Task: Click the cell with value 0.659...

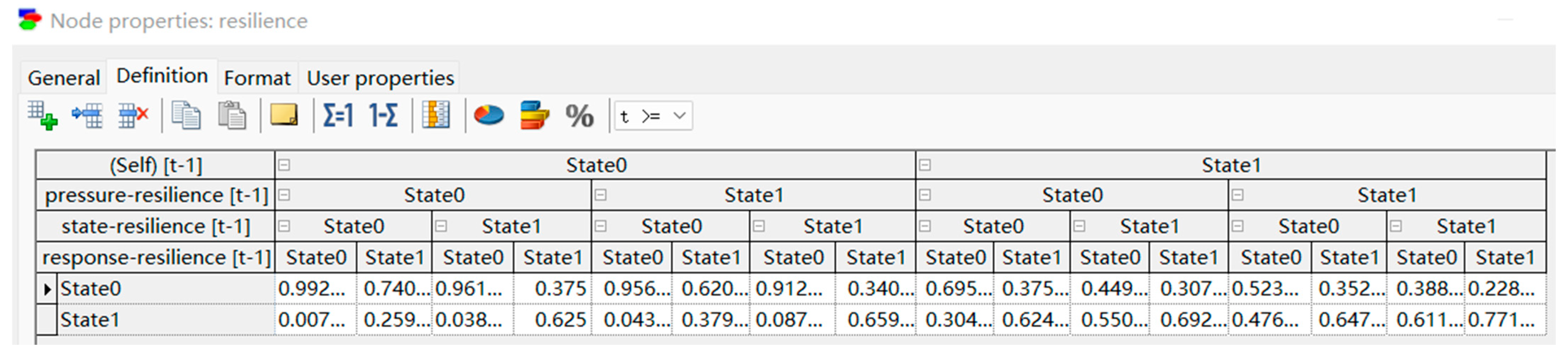Action: click(x=875, y=319)
